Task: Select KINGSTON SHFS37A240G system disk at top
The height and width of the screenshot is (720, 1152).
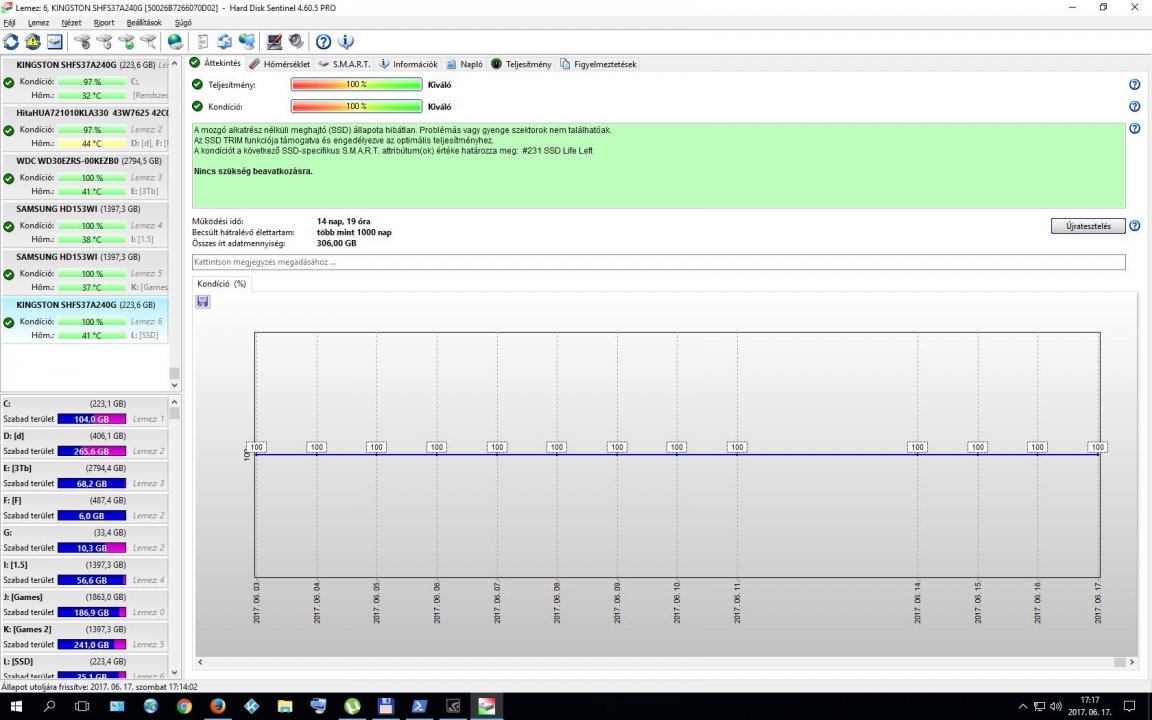Action: click(x=84, y=80)
